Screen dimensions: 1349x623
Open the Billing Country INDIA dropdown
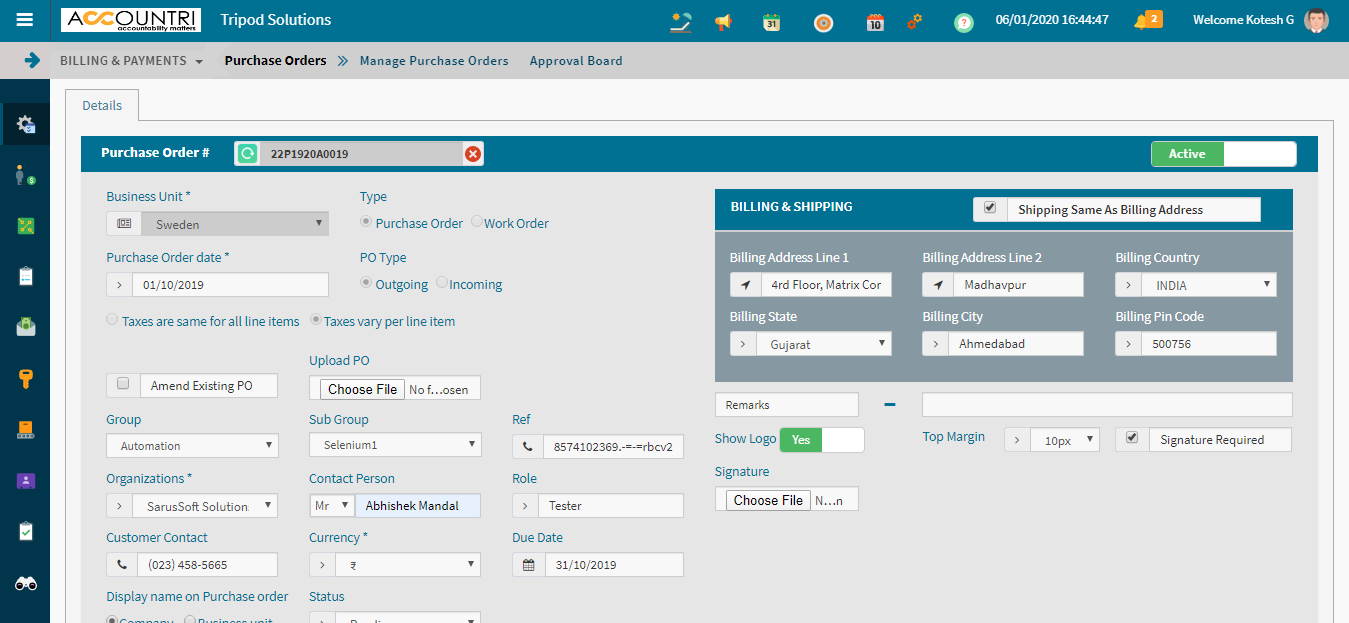tap(1211, 285)
